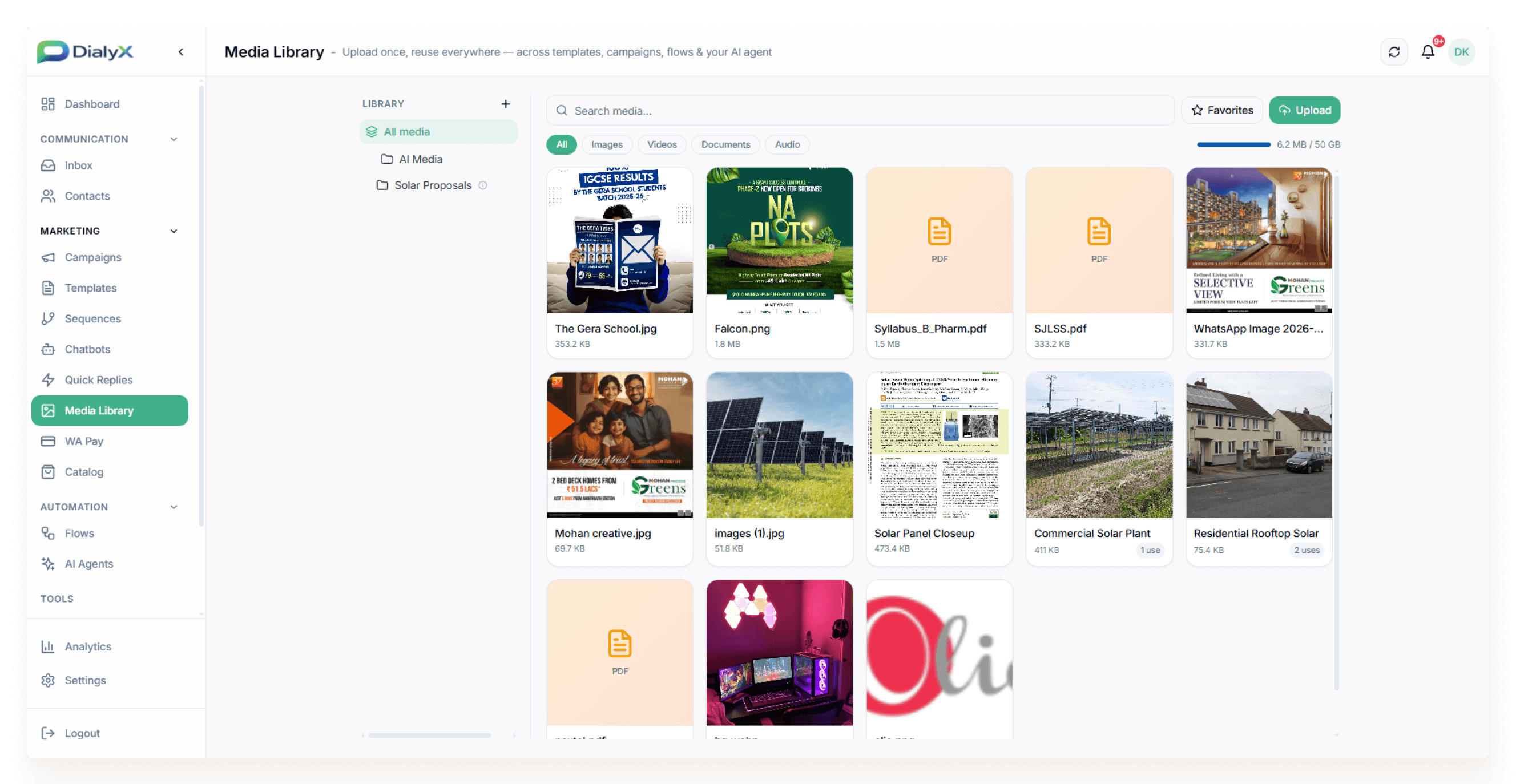Collapse the Marketing section
Image resolution: width=1516 pixels, height=784 pixels.
pyautogui.click(x=174, y=231)
